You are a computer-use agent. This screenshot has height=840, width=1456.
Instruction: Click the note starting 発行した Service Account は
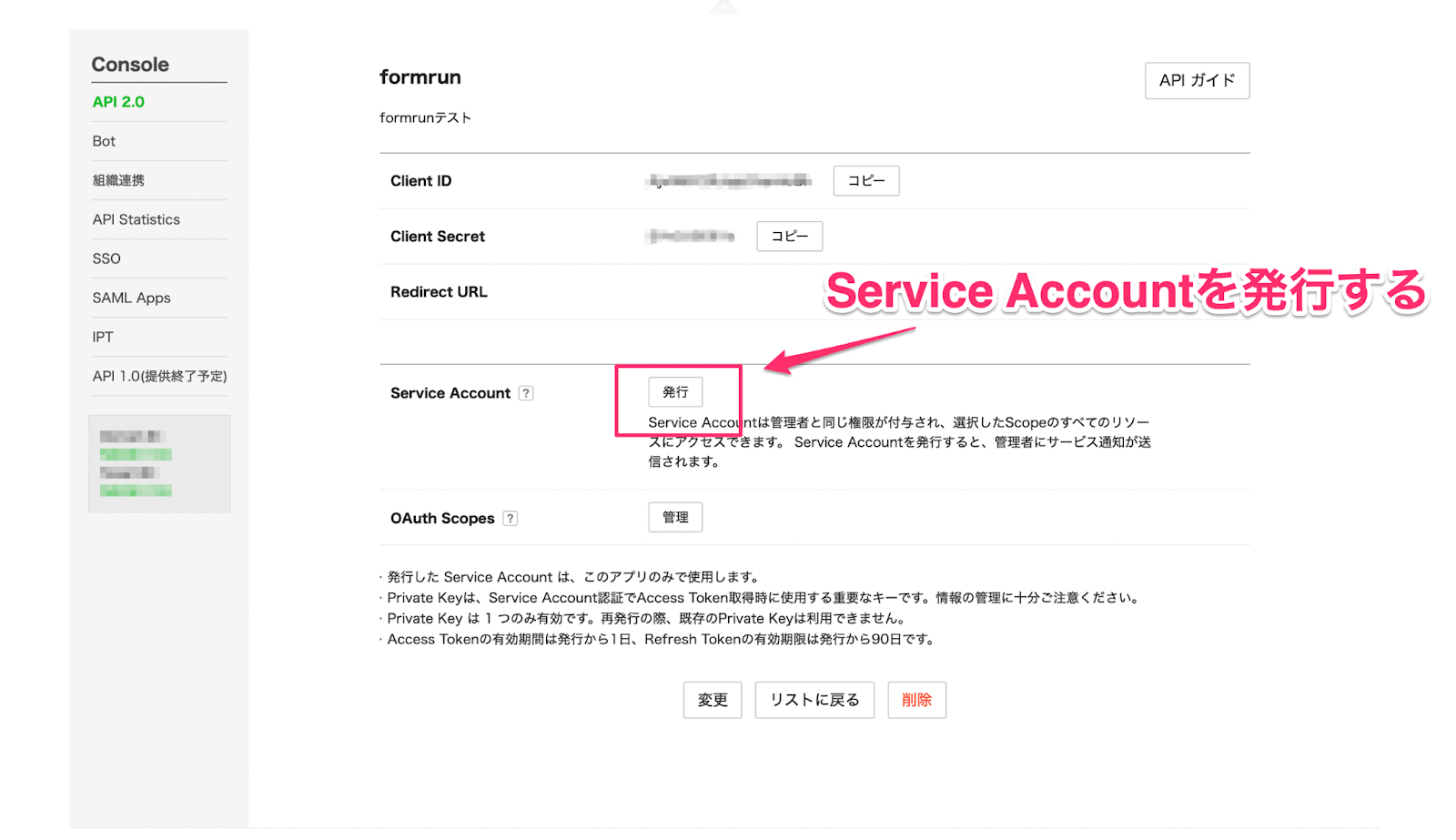pos(572,577)
